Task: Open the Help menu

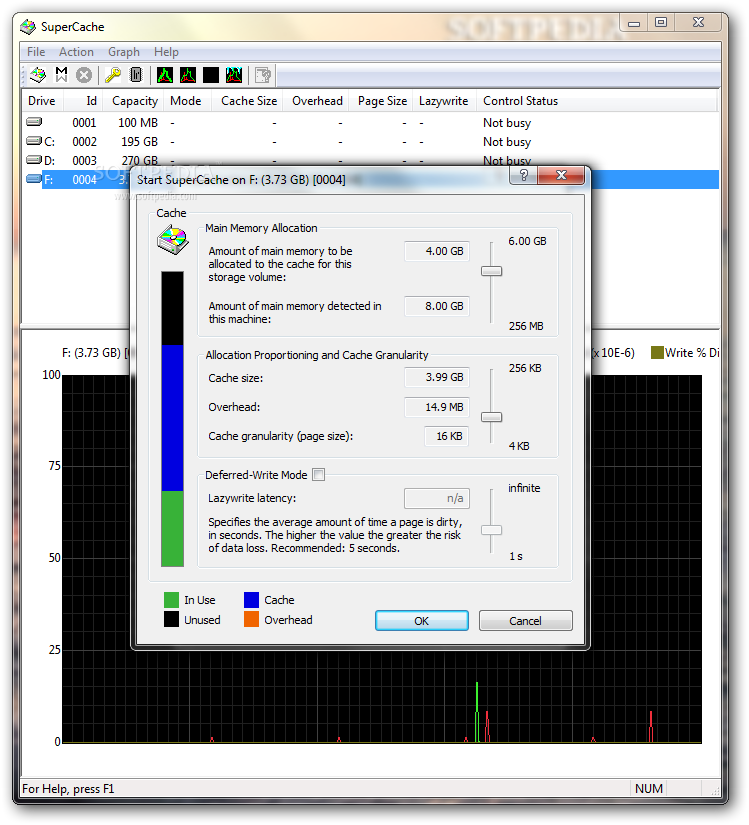Action: tap(166, 52)
